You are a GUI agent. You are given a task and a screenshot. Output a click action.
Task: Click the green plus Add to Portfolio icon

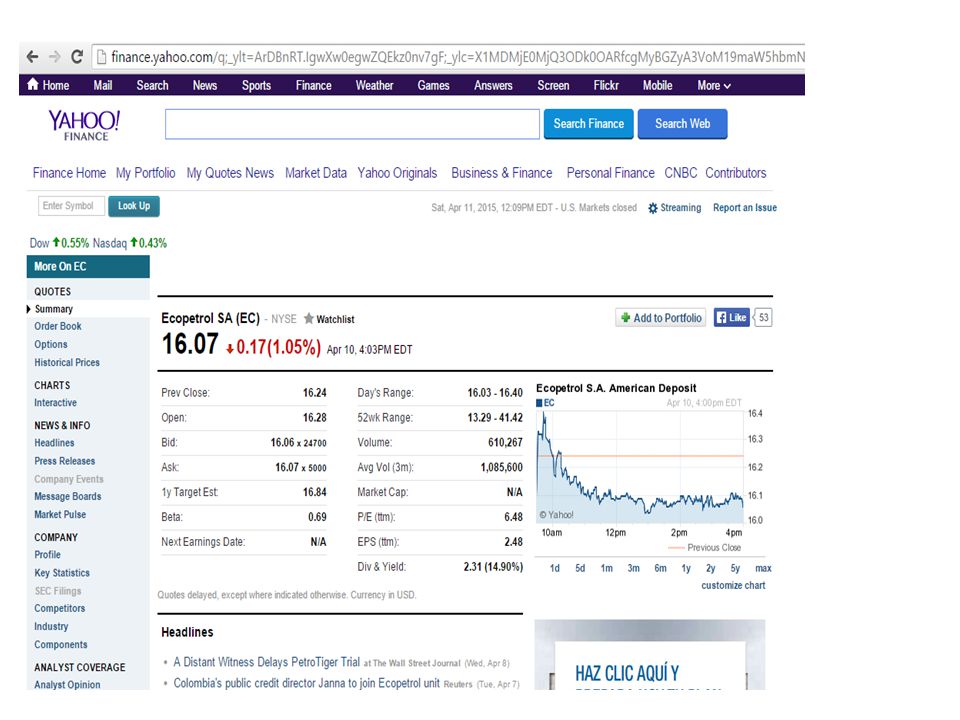pos(625,318)
